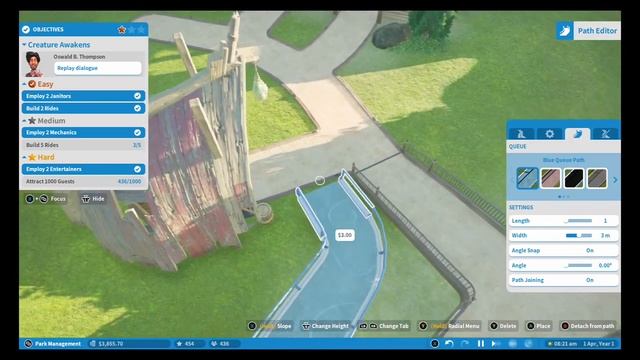Viewport: 640px width, 360px height.
Task: Click Oswald B. Thompson's portrait
Action: [34, 64]
